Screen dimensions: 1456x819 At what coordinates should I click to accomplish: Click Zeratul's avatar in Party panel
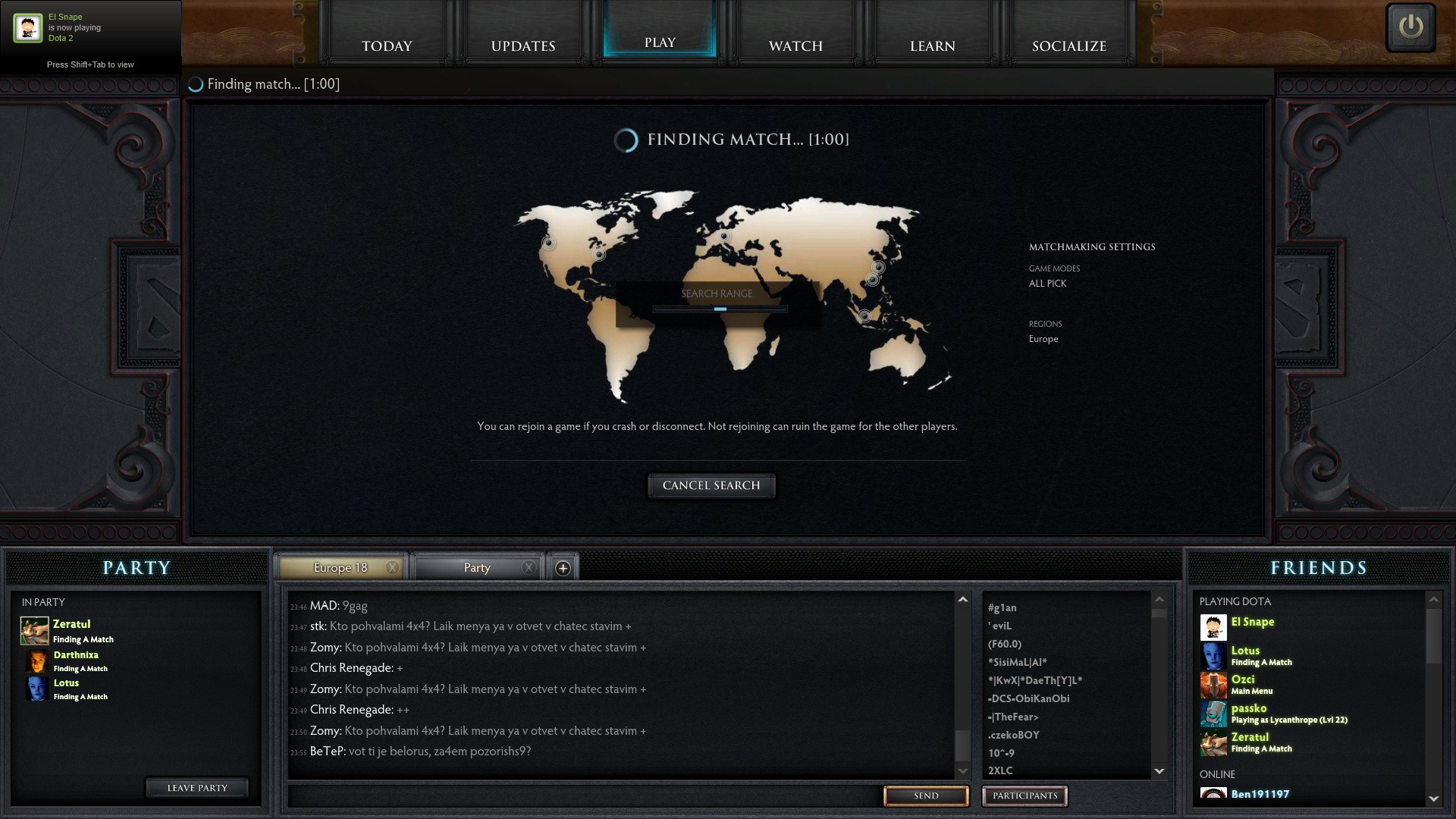tap(34, 631)
